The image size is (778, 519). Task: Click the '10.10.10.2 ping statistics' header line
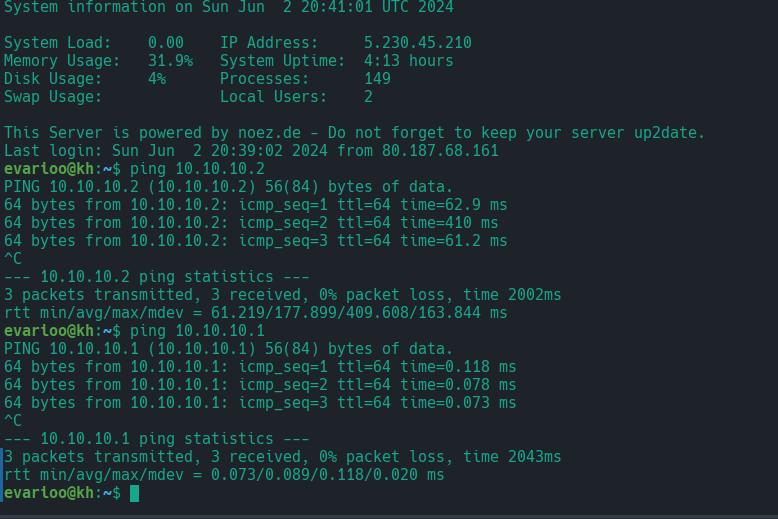(157, 277)
